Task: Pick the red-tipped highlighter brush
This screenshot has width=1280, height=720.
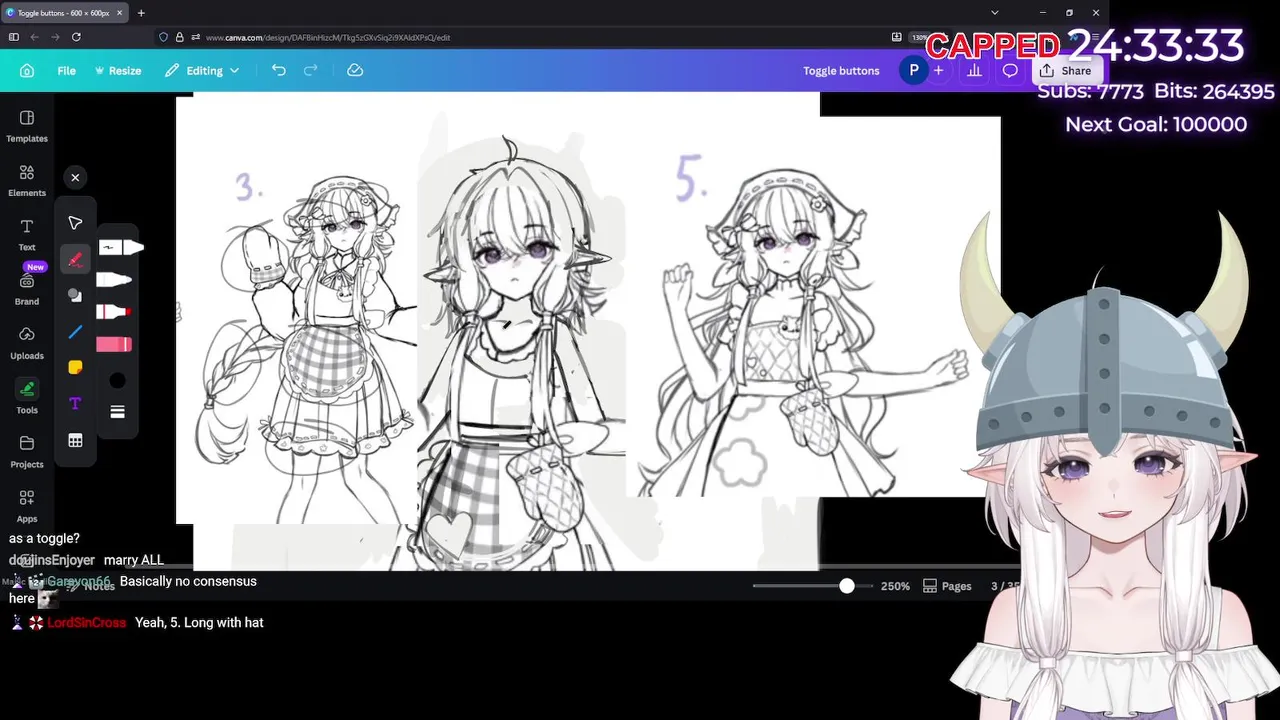Action: pyautogui.click(x=114, y=312)
